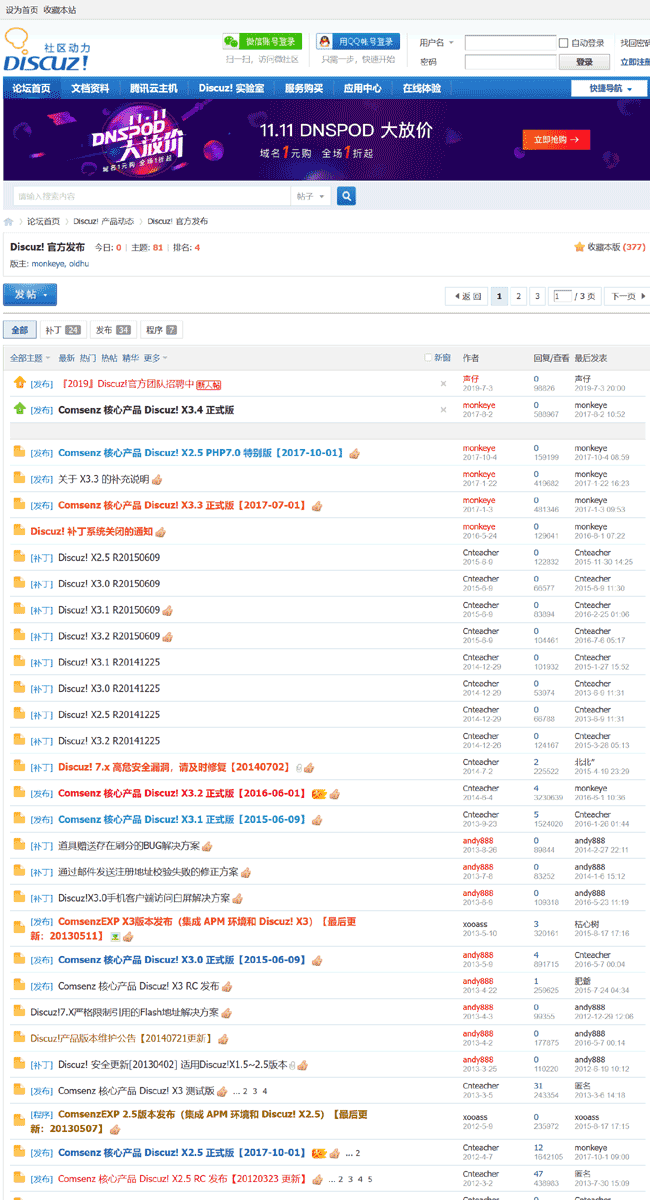
Task: Click the page number input in pagination
Action: 562,296
